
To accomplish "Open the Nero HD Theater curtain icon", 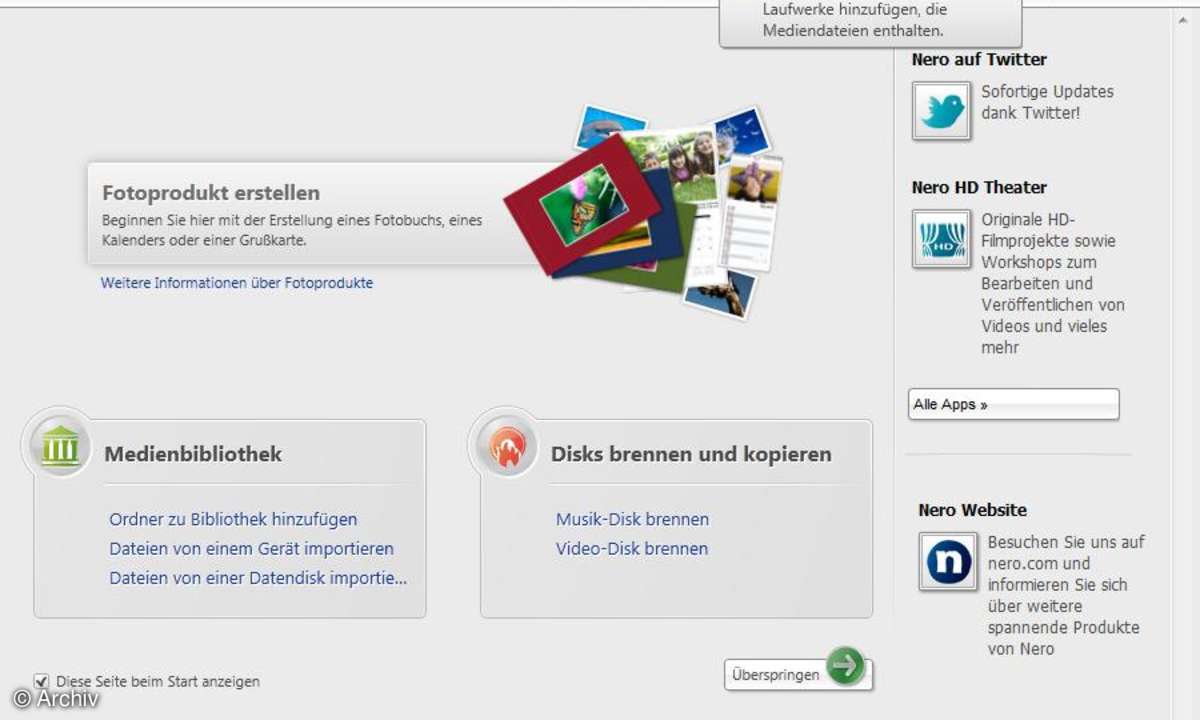I will click(941, 238).
